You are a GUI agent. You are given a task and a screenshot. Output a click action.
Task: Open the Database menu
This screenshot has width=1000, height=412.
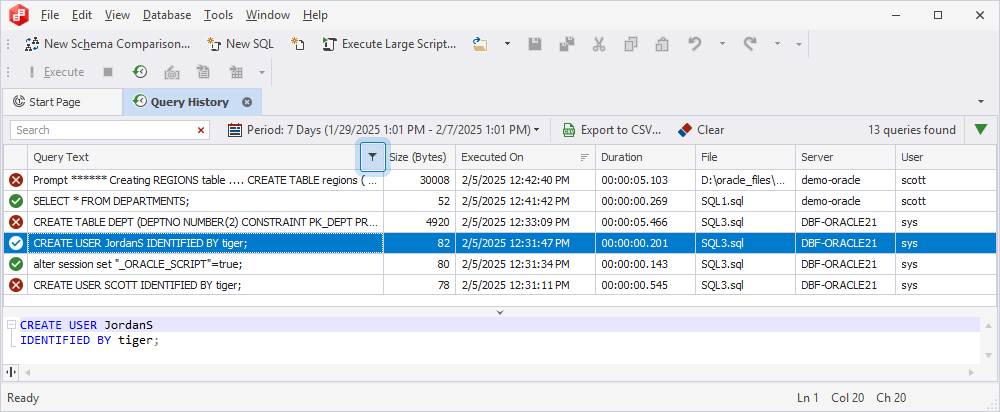coord(167,15)
